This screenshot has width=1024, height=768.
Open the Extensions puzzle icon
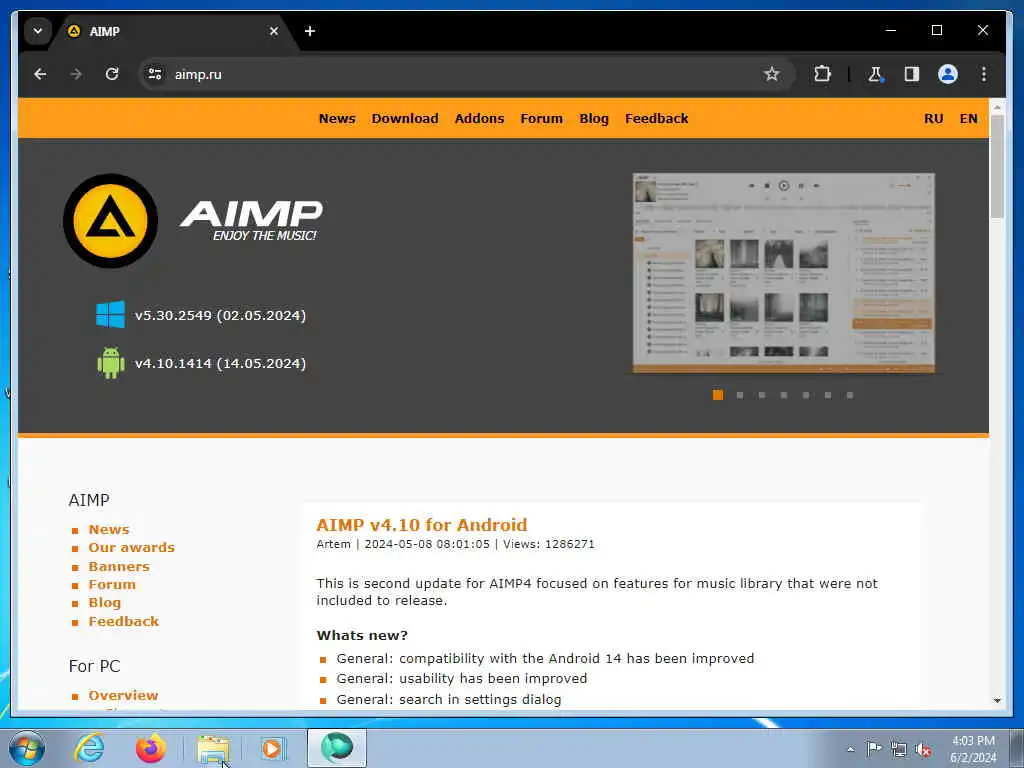(822, 74)
